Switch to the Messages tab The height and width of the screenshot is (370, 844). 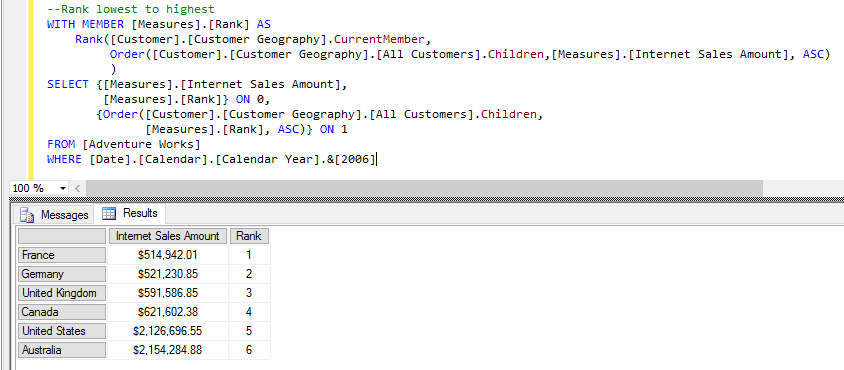(53, 215)
